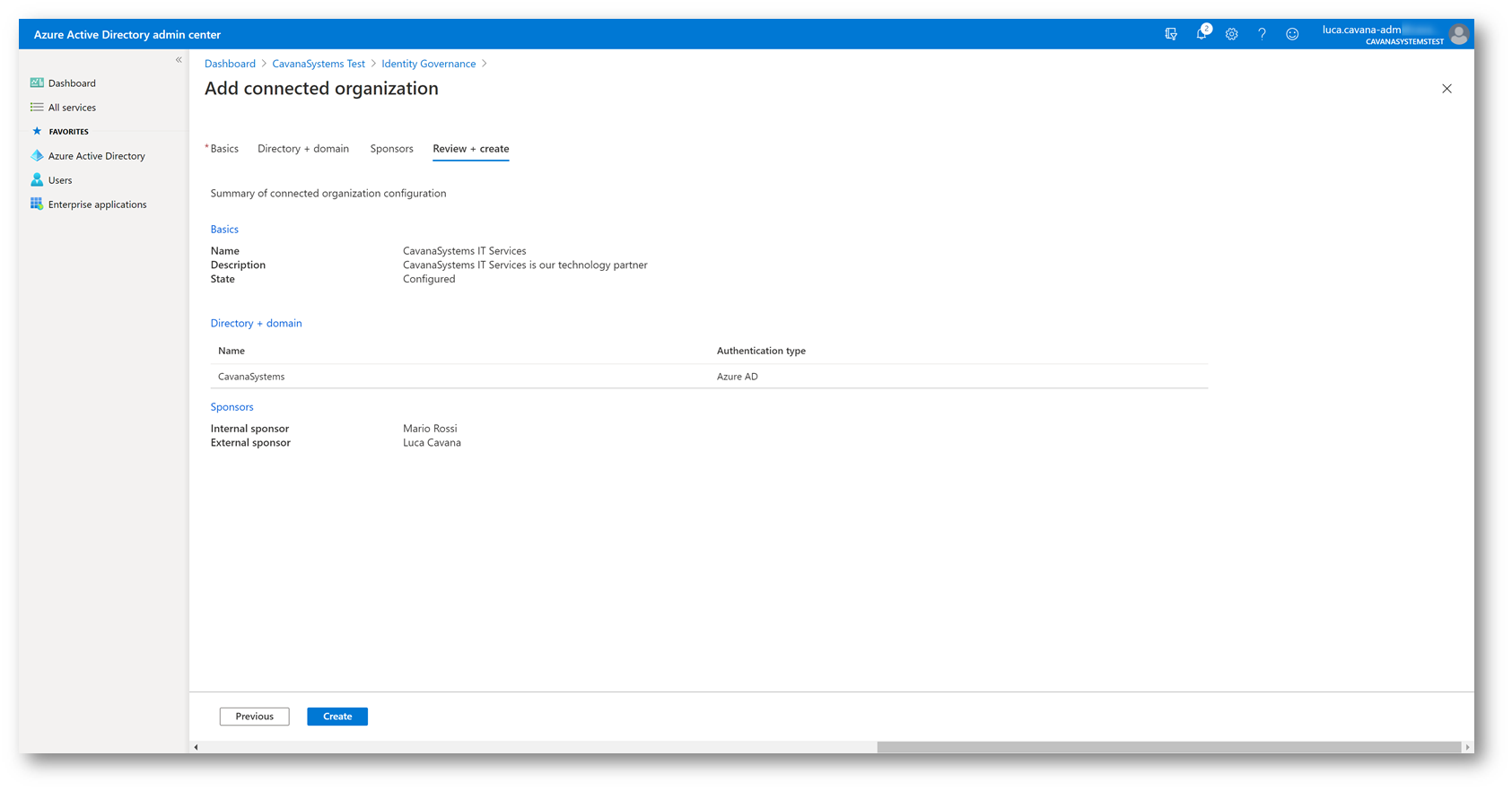Click the Mario Rossi internal sponsor value
The height and width of the screenshot is (791, 1512).
point(430,429)
